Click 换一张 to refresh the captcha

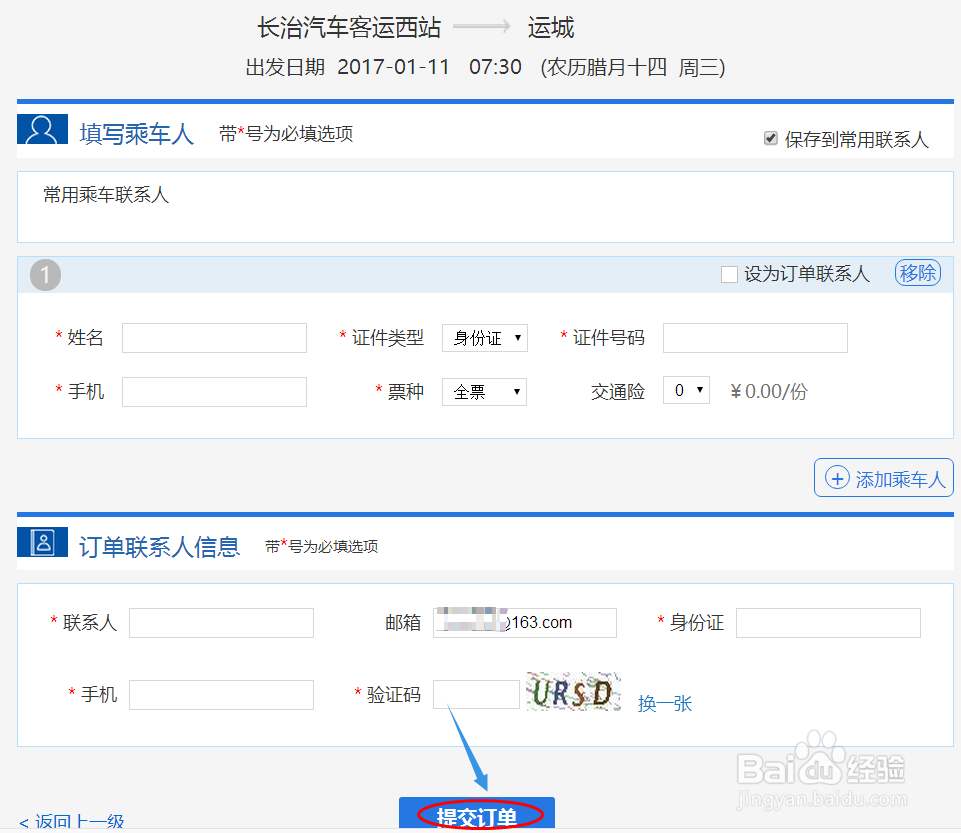pyautogui.click(x=664, y=702)
